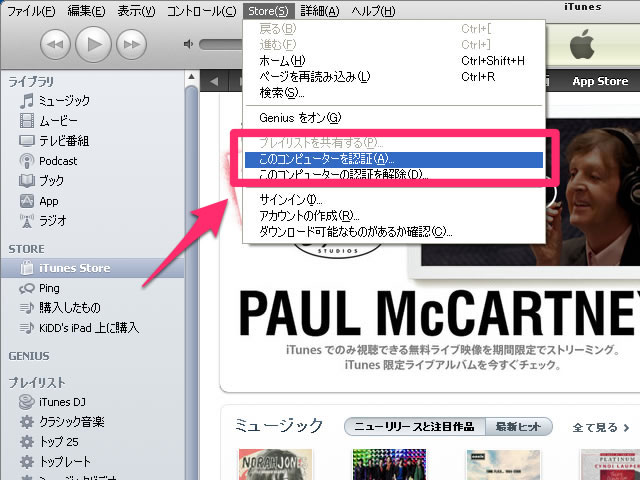Click the iTunes DJ icon
This screenshot has height=480, width=640.
click(27, 402)
